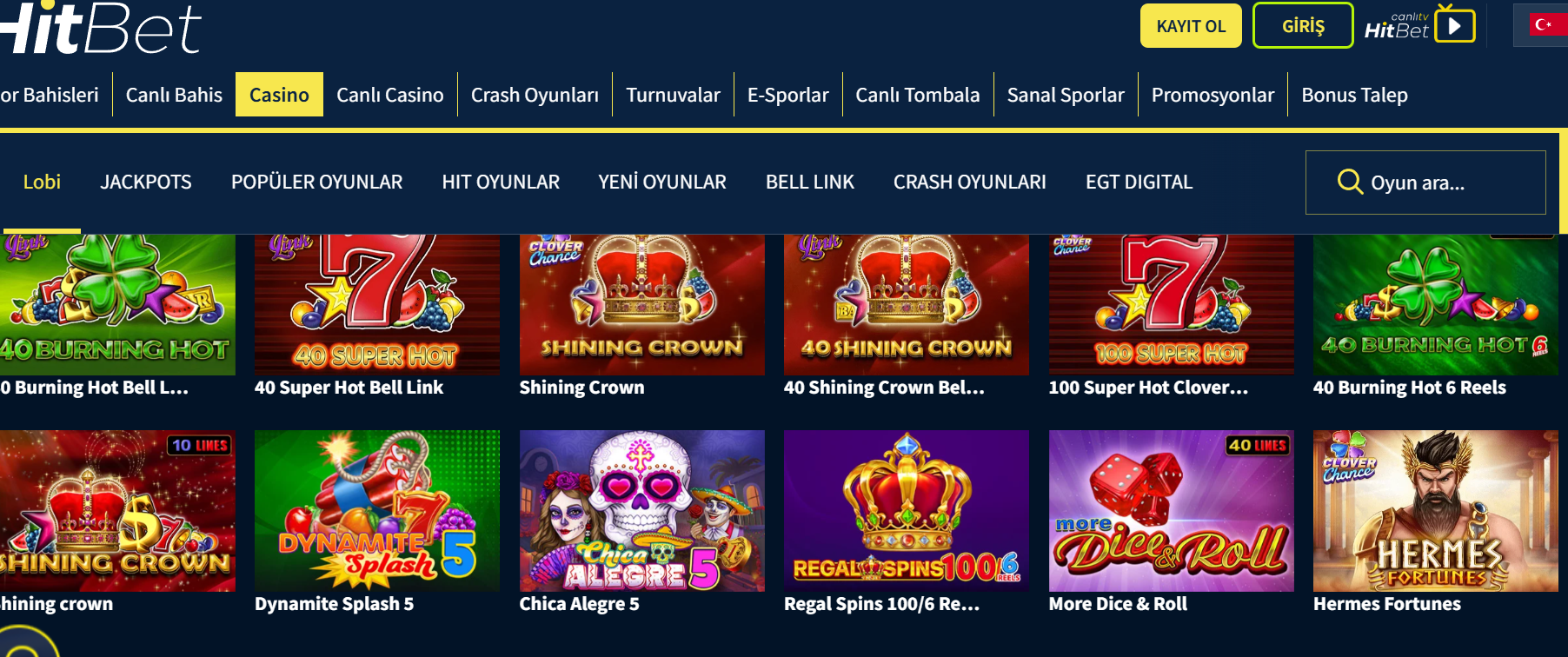The image size is (1568, 657).
Task: Focus the Oyun ara search field
Action: coord(1425,182)
